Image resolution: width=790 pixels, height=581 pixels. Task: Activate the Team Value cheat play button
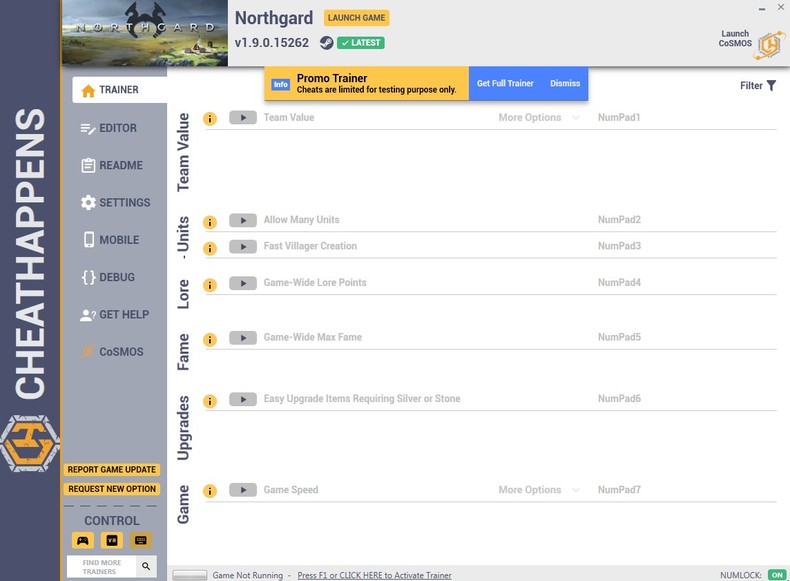(x=243, y=117)
